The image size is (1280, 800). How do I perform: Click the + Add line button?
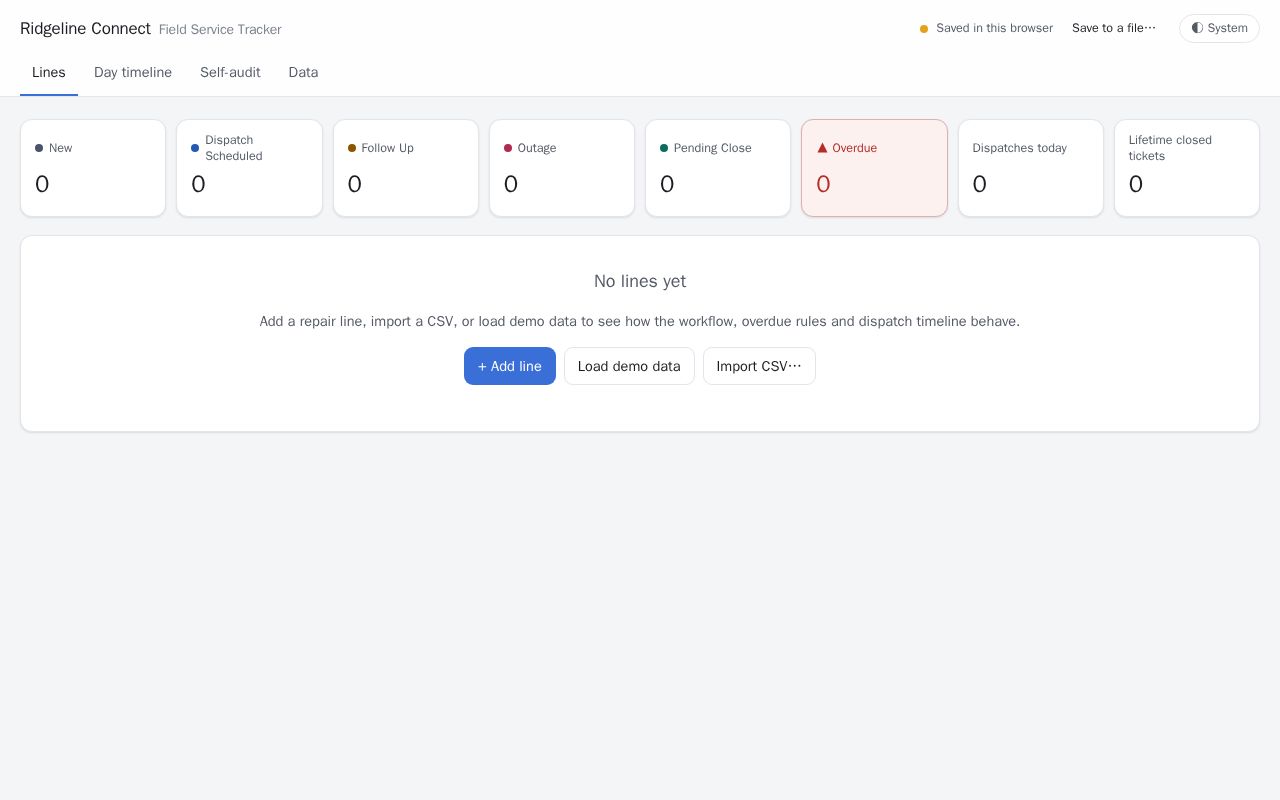[x=510, y=366]
